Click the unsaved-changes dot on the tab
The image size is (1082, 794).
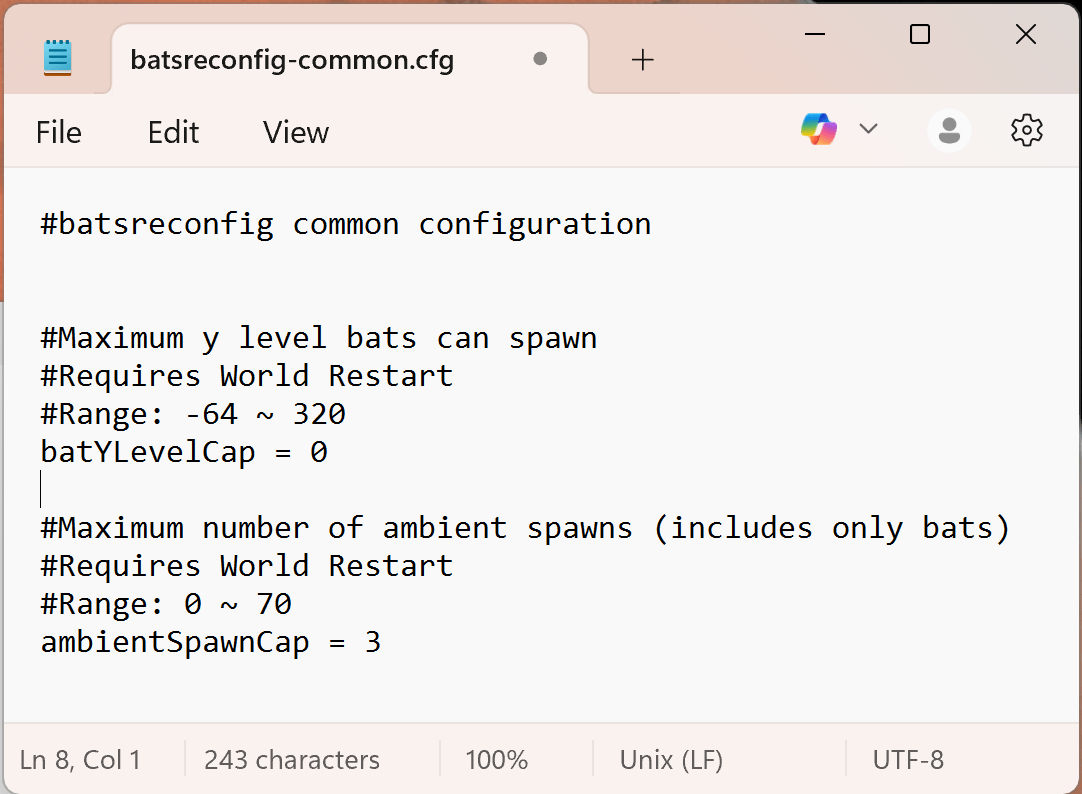540,59
